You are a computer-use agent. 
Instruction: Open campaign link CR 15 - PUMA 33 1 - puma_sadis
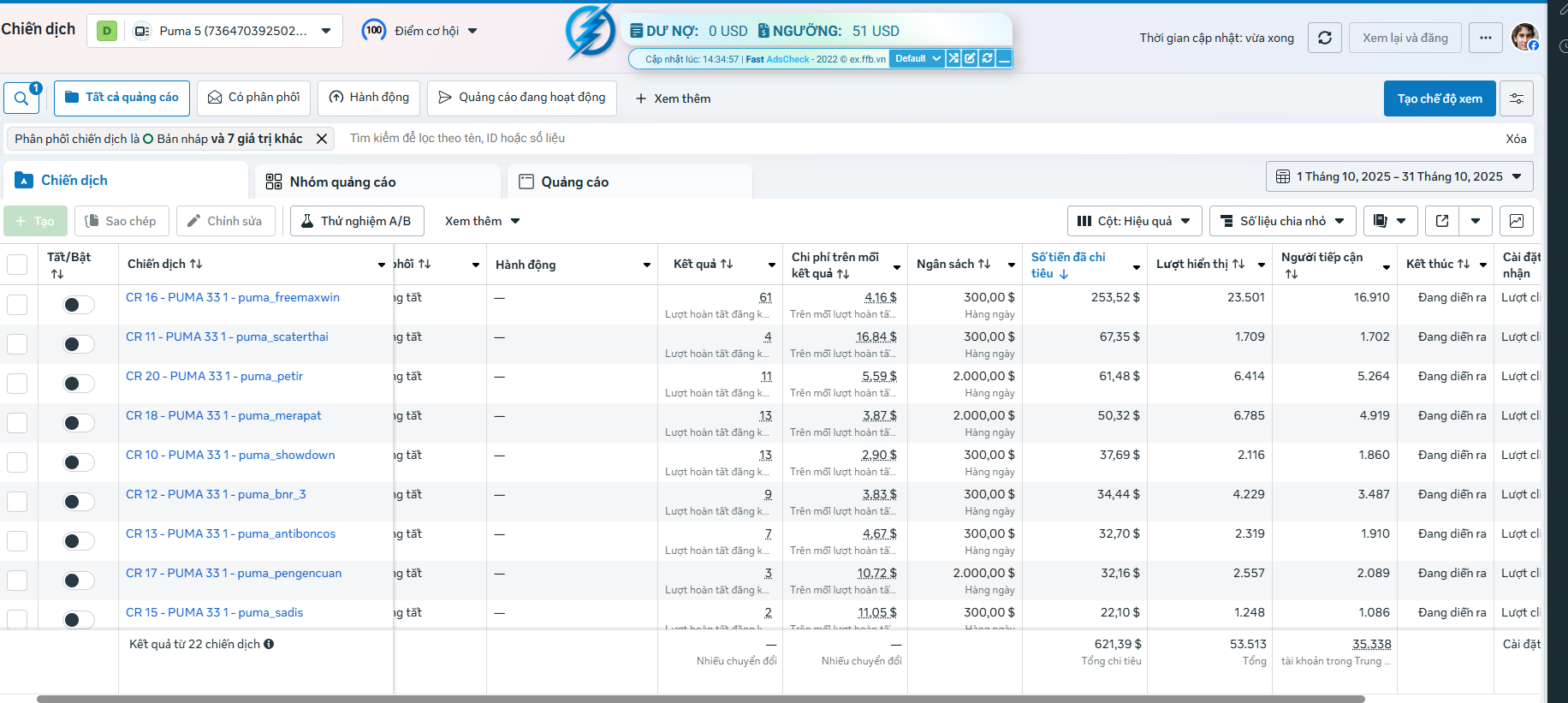tap(214, 612)
